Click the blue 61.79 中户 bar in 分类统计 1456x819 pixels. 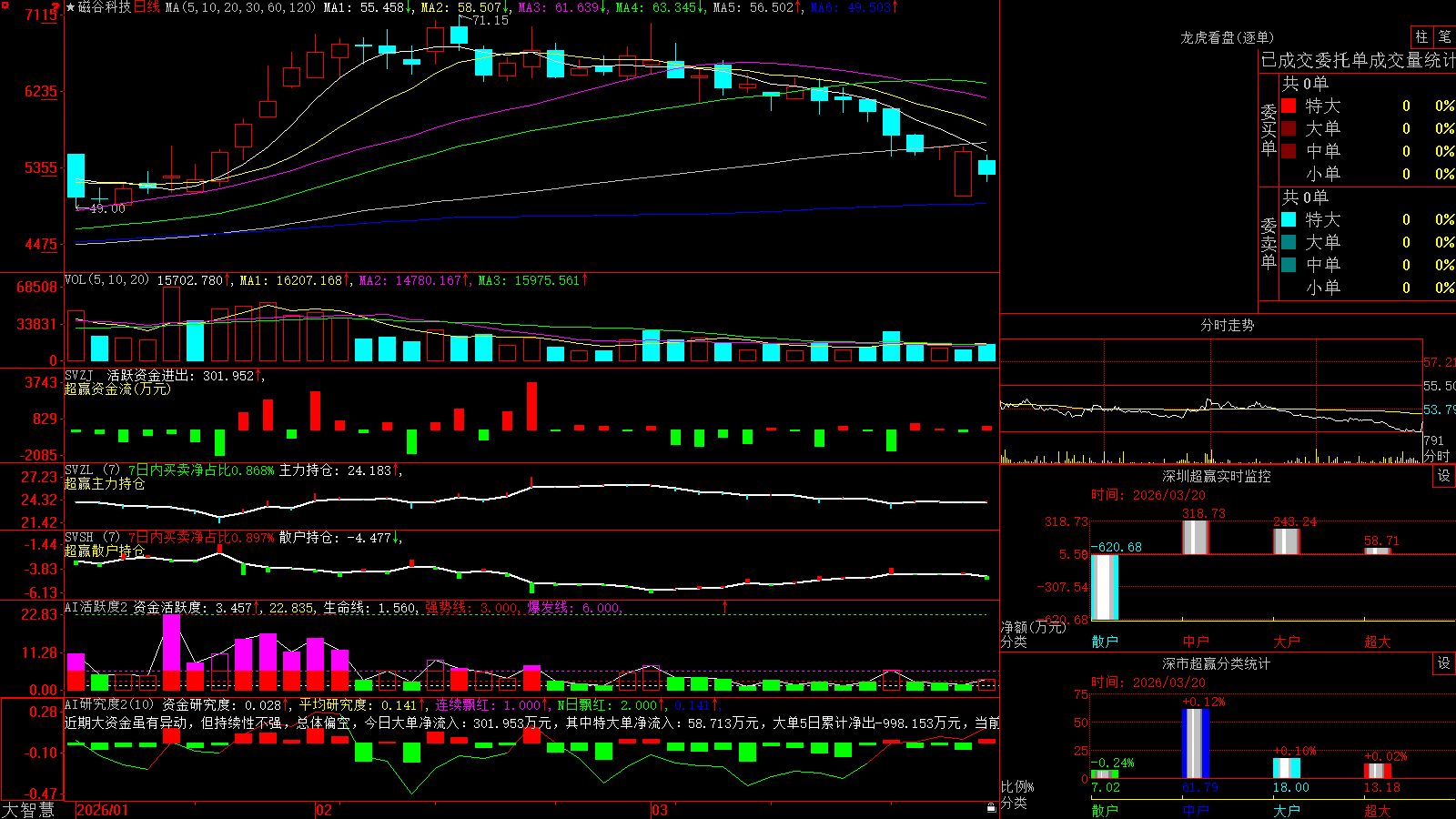[1196, 743]
